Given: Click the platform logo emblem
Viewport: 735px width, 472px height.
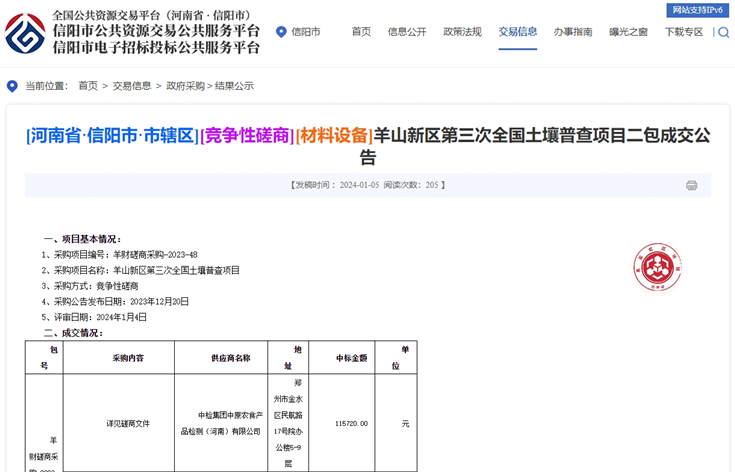Looking at the screenshot, I should (x=25, y=33).
